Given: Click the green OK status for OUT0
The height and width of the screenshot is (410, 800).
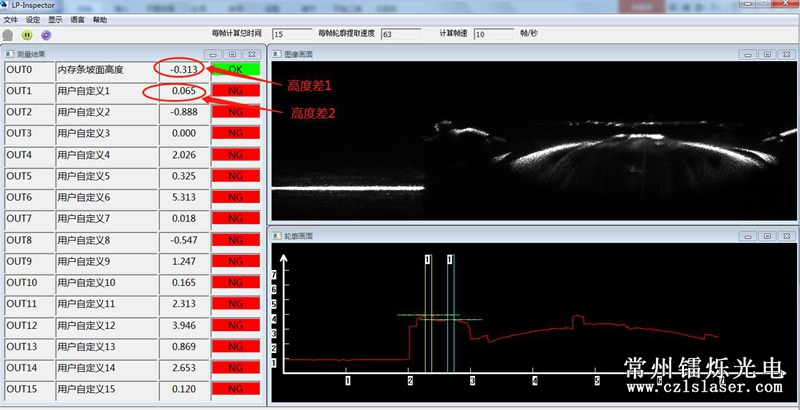Looking at the screenshot, I should 235,70.
